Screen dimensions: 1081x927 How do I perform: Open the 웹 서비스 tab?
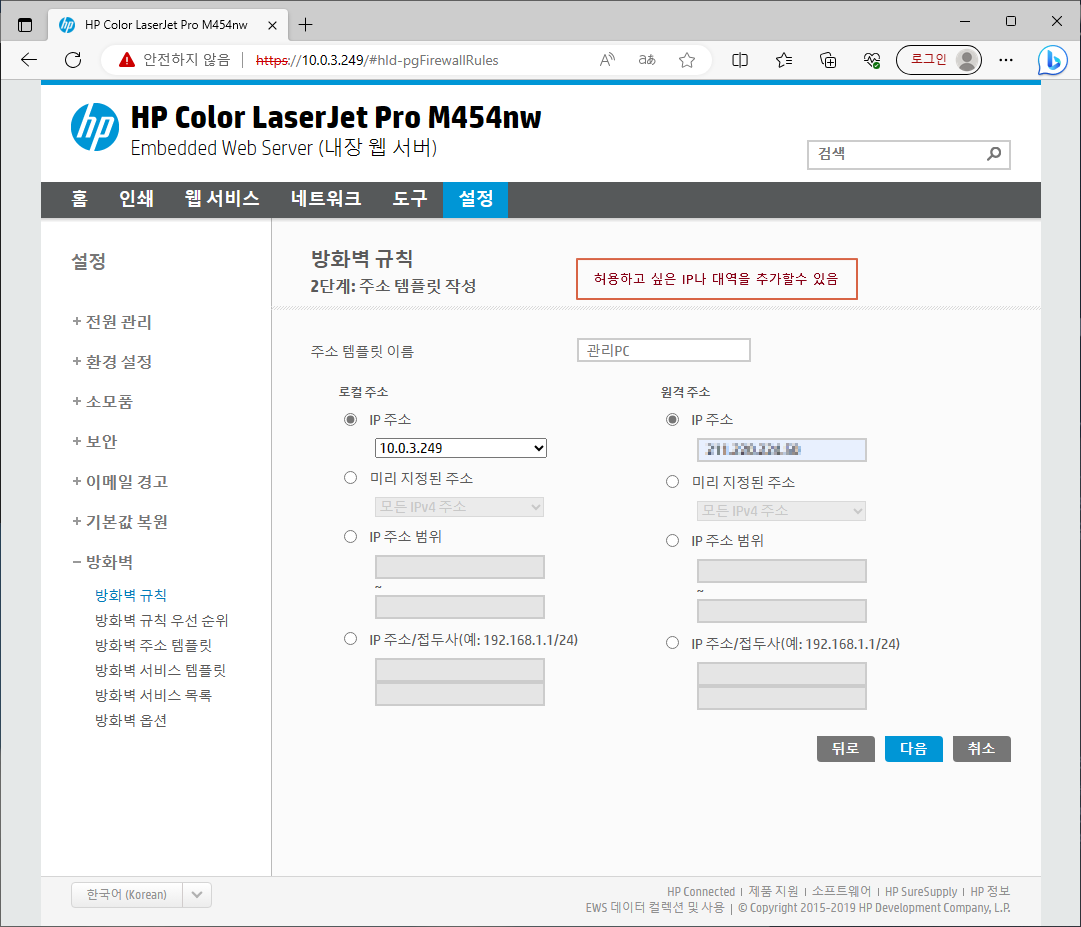click(221, 199)
